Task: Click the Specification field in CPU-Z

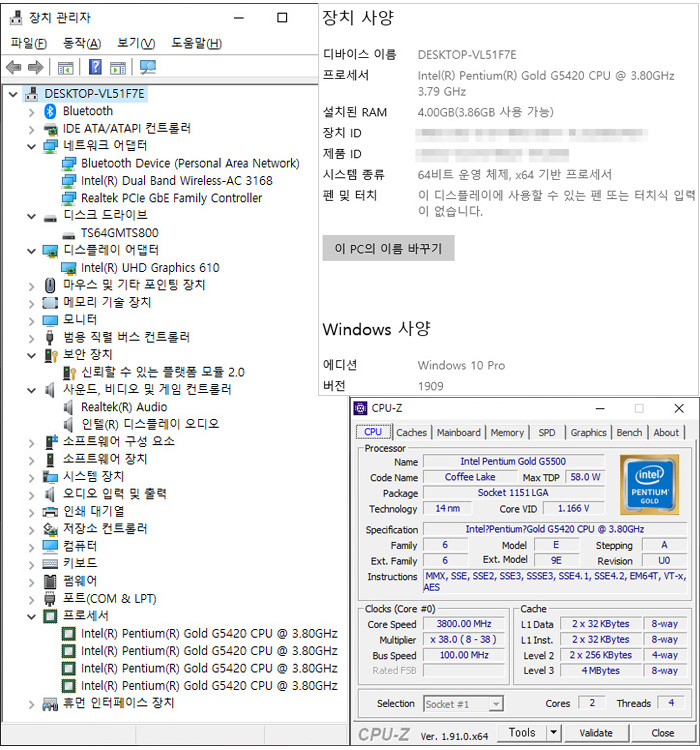Action: point(555,529)
